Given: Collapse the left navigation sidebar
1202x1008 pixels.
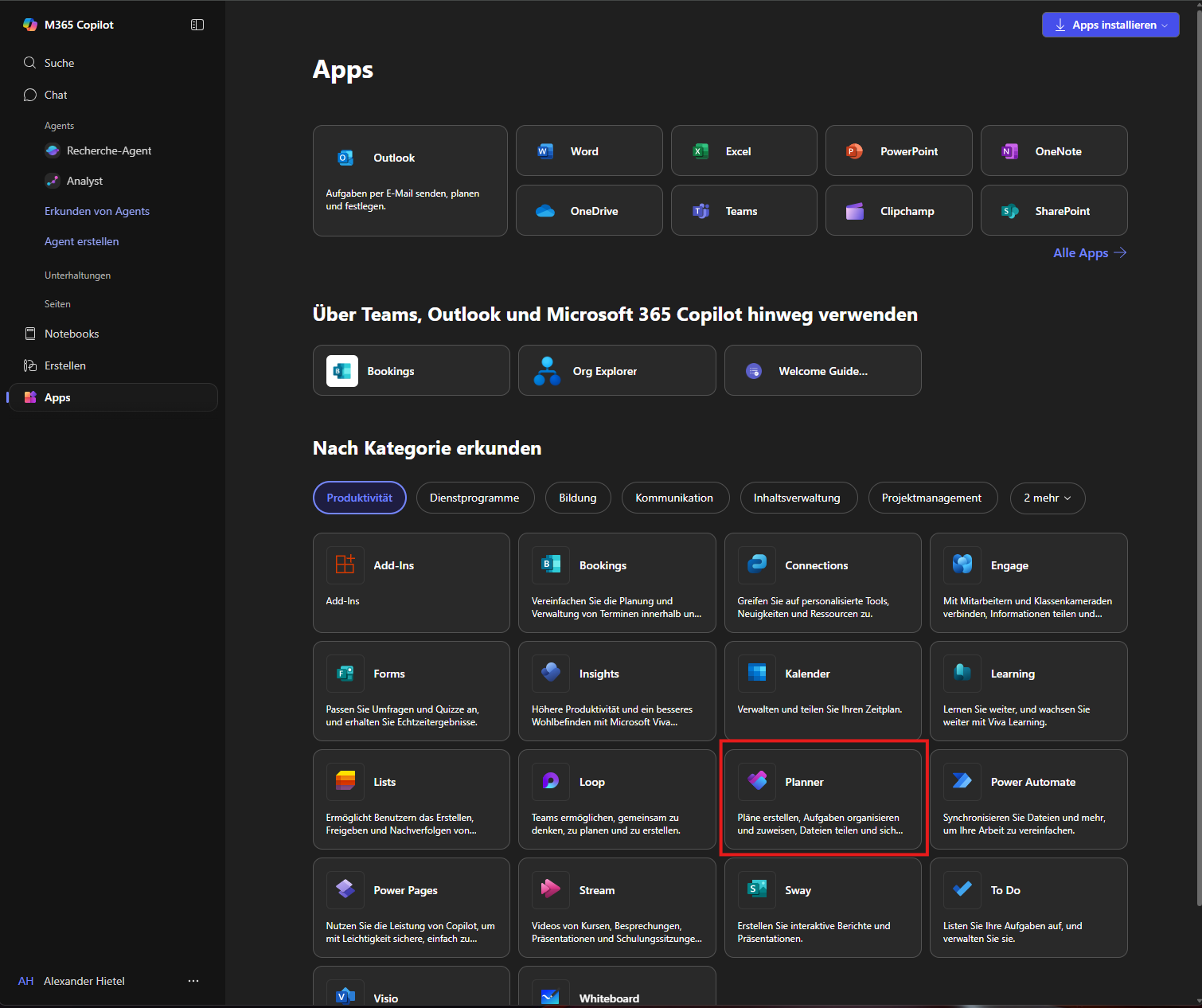Looking at the screenshot, I should (x=197, y=25).
